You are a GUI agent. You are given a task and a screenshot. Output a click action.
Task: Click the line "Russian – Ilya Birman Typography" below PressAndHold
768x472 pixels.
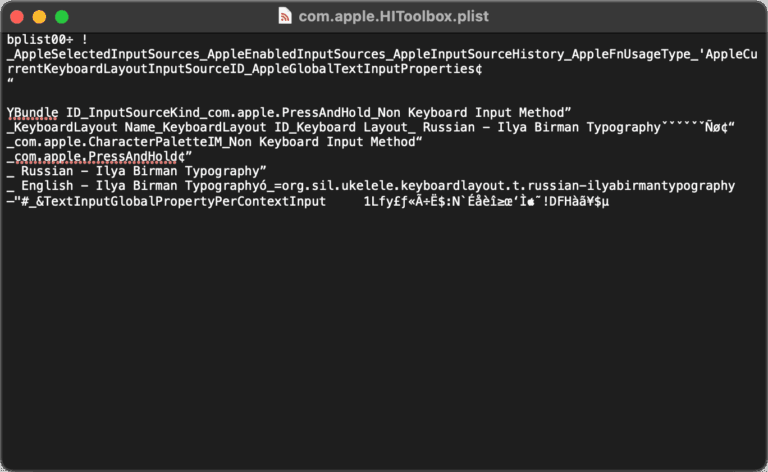[140, 171]
